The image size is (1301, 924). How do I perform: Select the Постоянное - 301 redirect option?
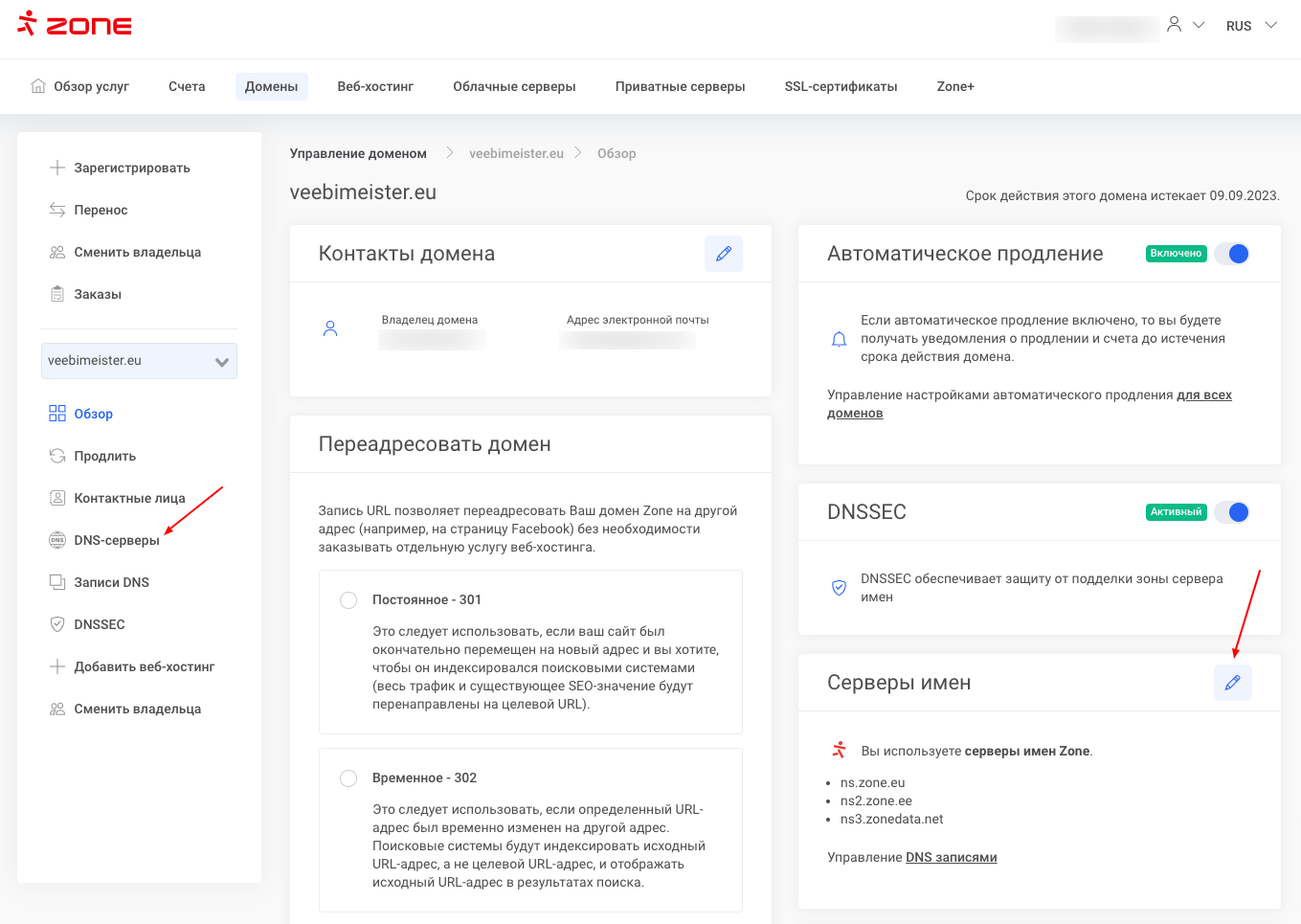(x=348, y=600)
